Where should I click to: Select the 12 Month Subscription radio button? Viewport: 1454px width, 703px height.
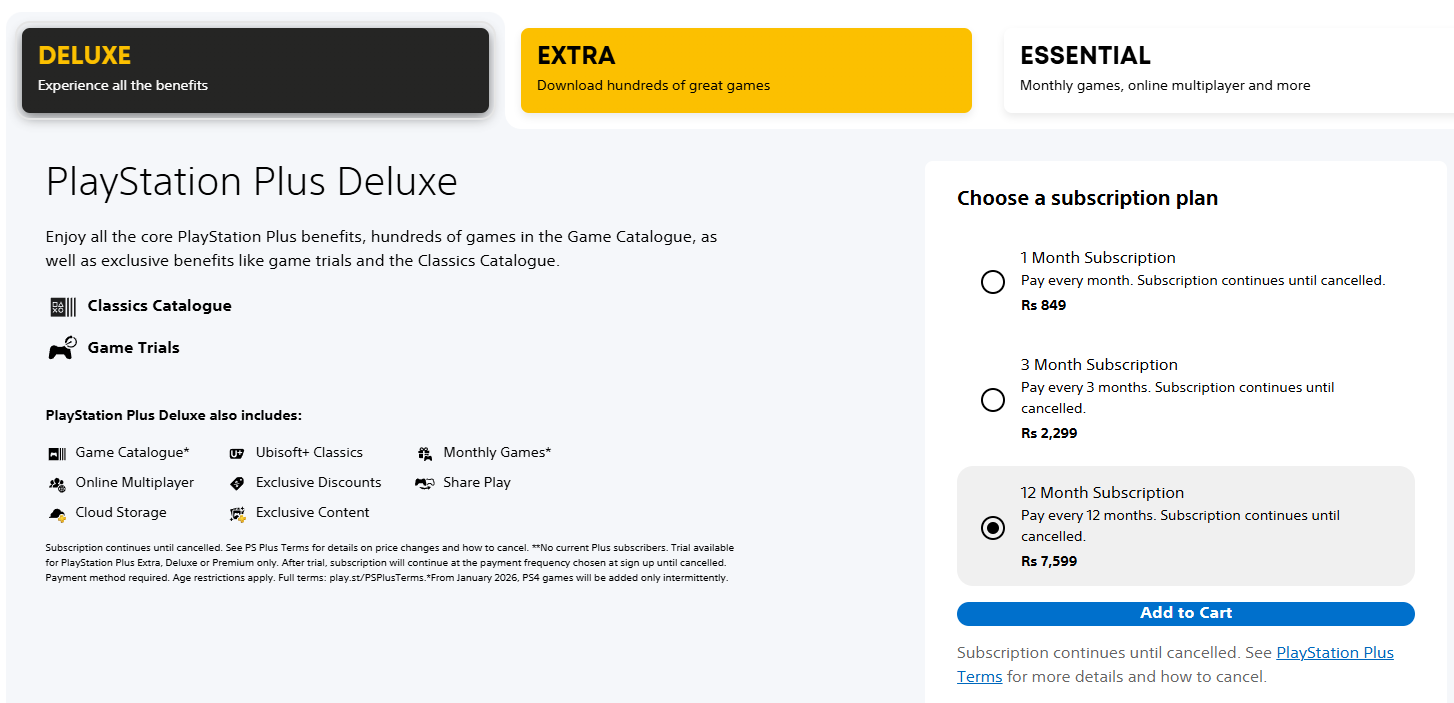click(x=993, y=528)
